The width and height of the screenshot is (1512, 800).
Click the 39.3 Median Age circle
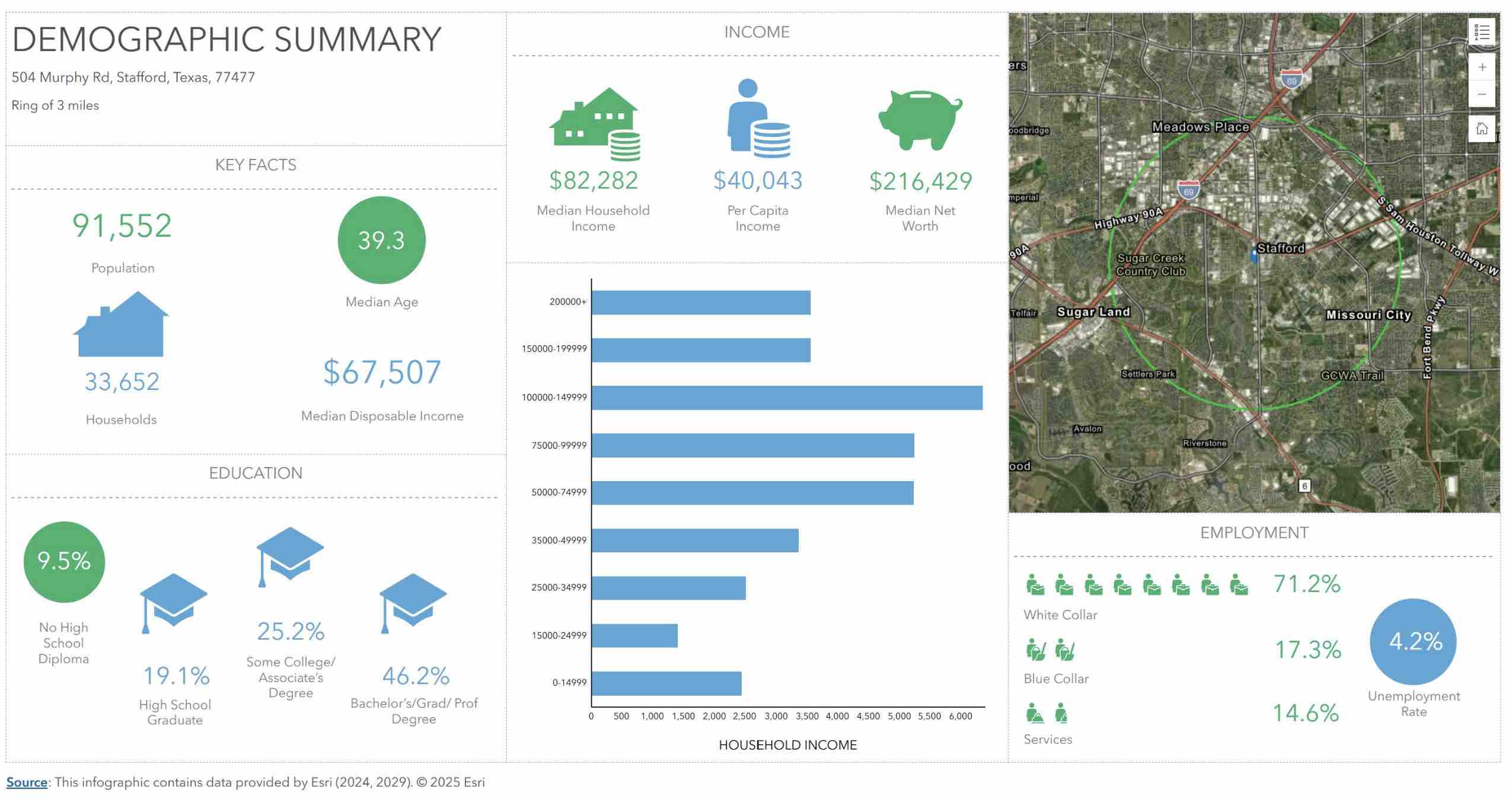(381, 240)
